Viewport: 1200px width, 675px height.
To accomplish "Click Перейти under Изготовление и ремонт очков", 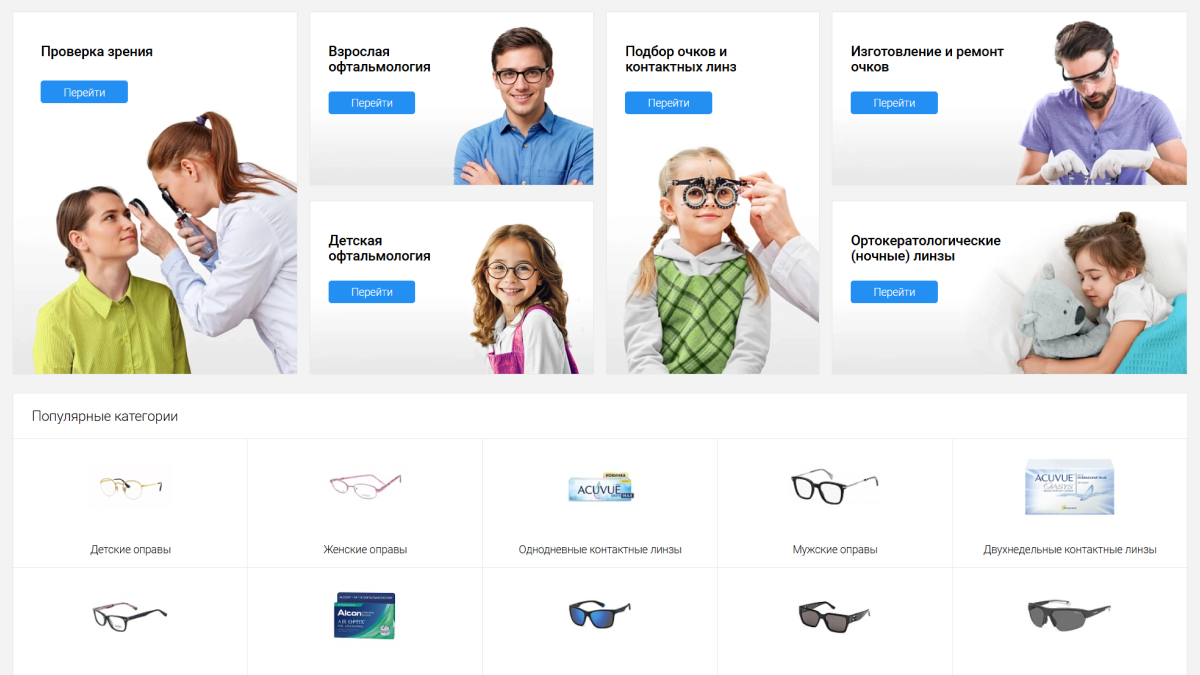I will click(x=894, y=103).
